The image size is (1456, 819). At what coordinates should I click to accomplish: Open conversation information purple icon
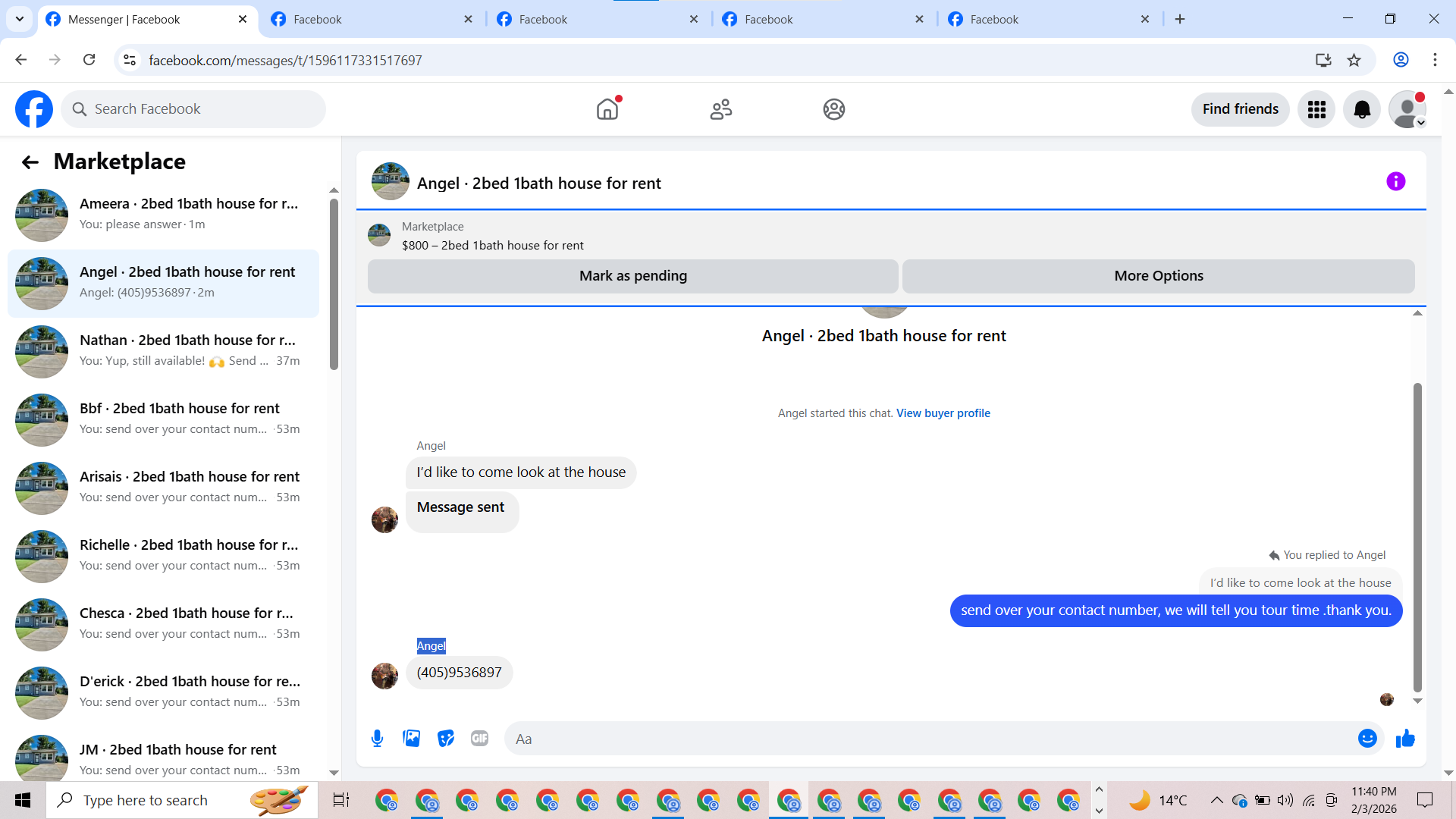click(x=1395, y=182)
